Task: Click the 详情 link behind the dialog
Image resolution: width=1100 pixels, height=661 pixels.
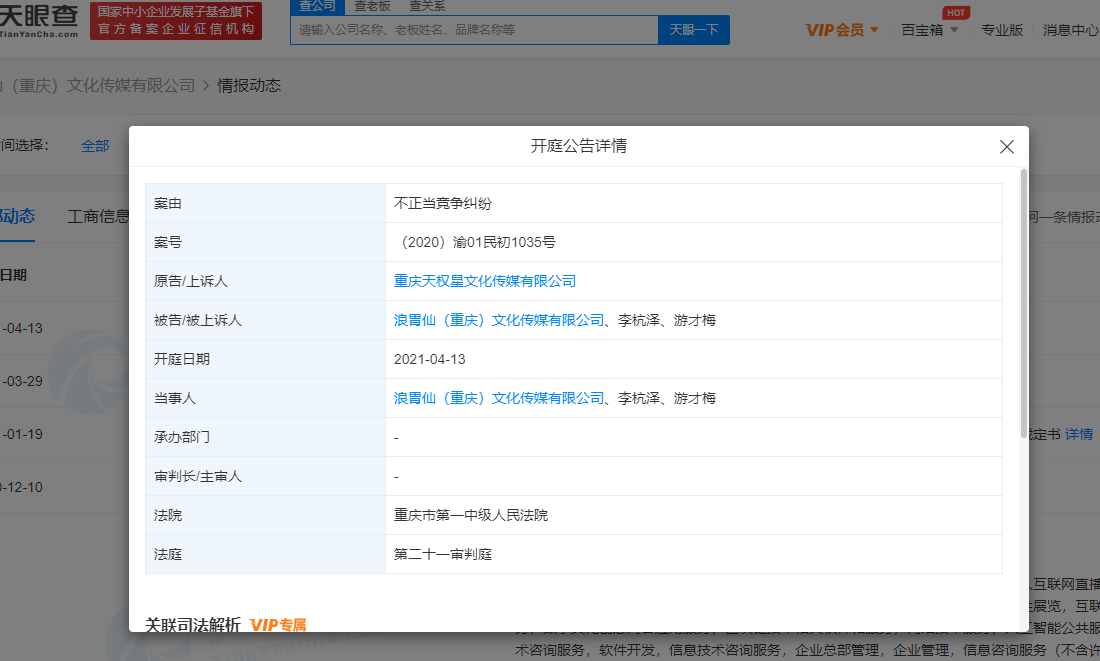Action: (x=1079, y=434)
